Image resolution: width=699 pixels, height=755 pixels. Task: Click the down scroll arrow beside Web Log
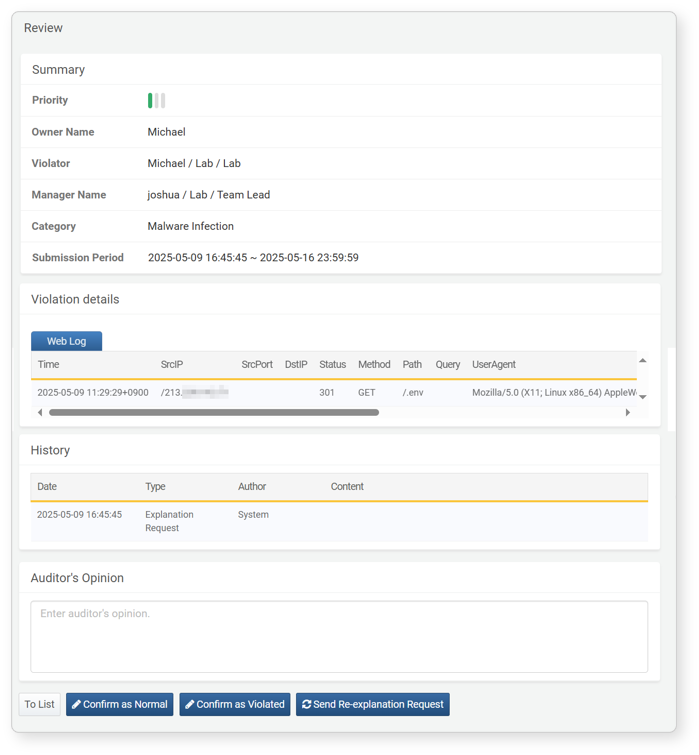click(x=642, y=397)
